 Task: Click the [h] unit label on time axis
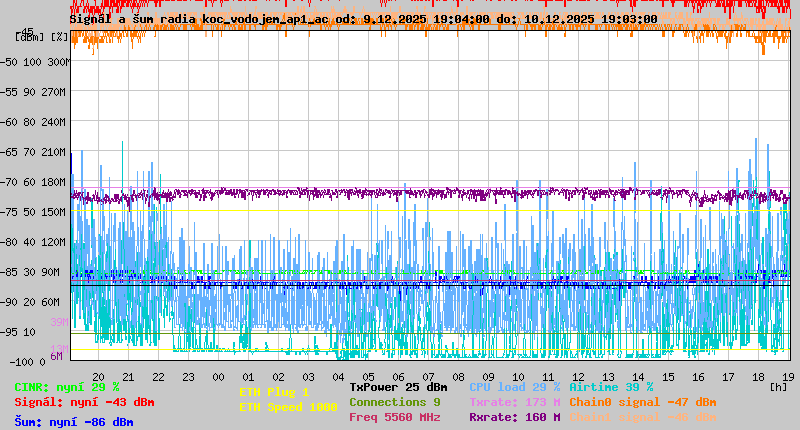(x=778, y=386)
